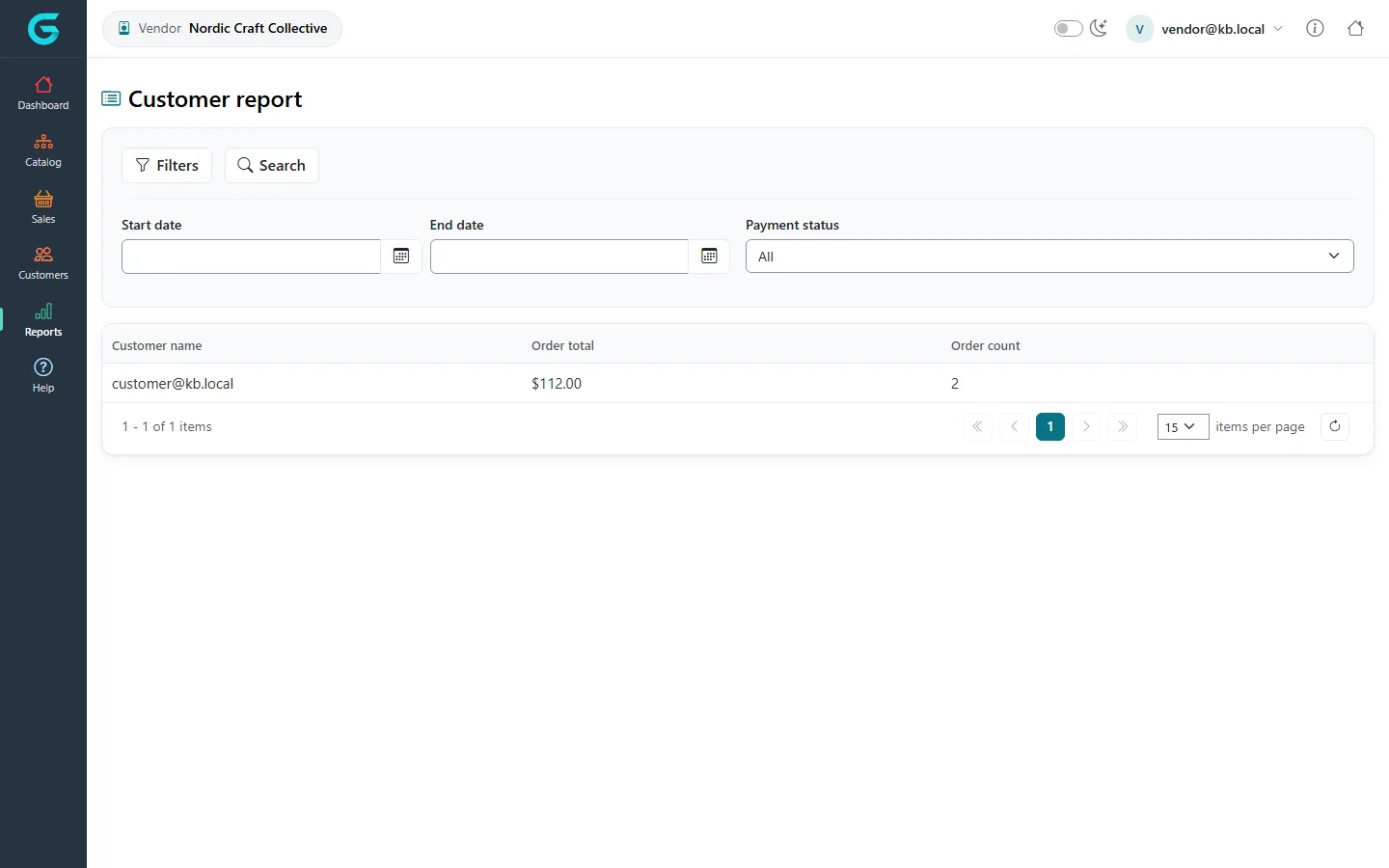Select the Reports sidebar section
This screenshot has width=1389, height=868.
[x=43, y=320]
